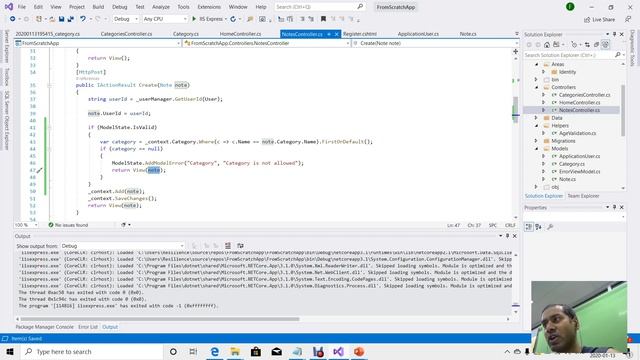This screenshot has width=640, height=360.
Task: Toggle Word Wrap icon in Output panel toolbar
Action: 240,246
